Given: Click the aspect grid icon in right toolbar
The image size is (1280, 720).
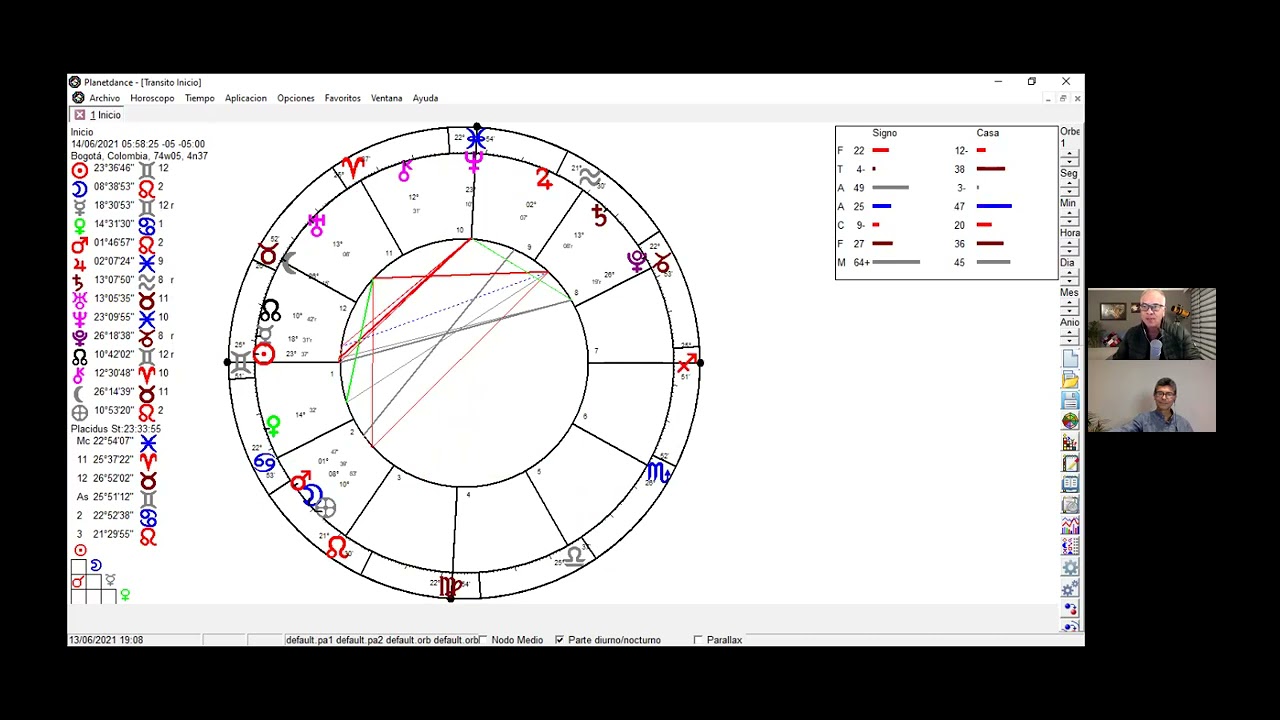Looking at the screenshot, I should pos(1070,547).
